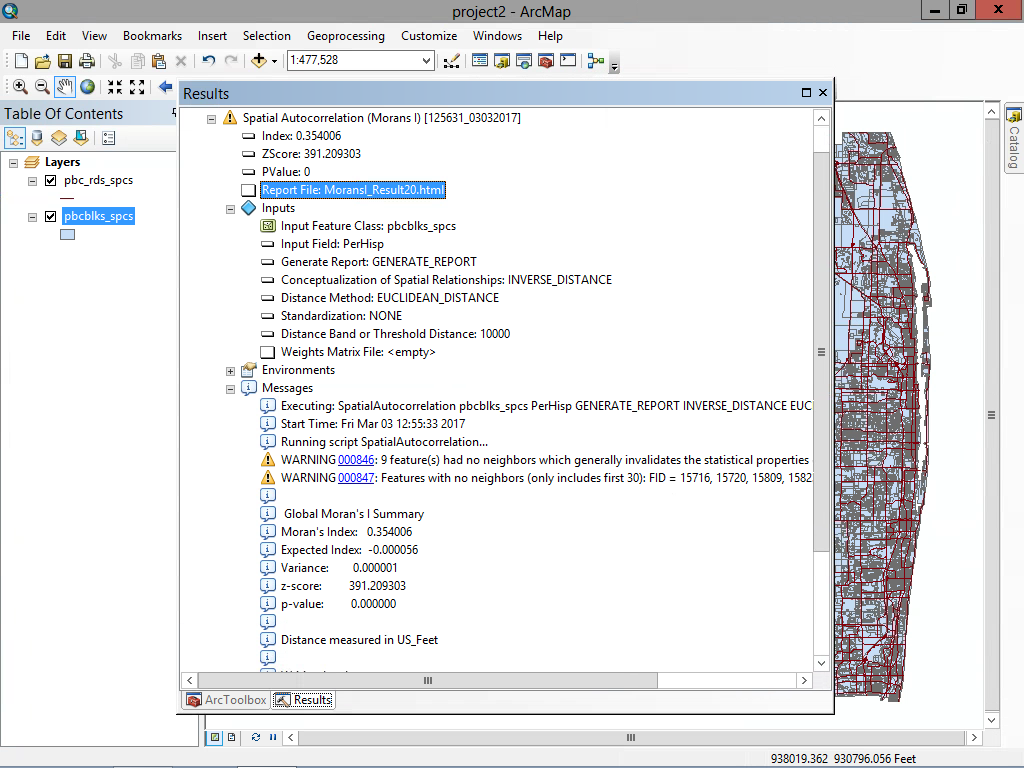Open the Geoprocessing menu
This screenshot has height=768, width=1024.
click(x=345, y=36)
